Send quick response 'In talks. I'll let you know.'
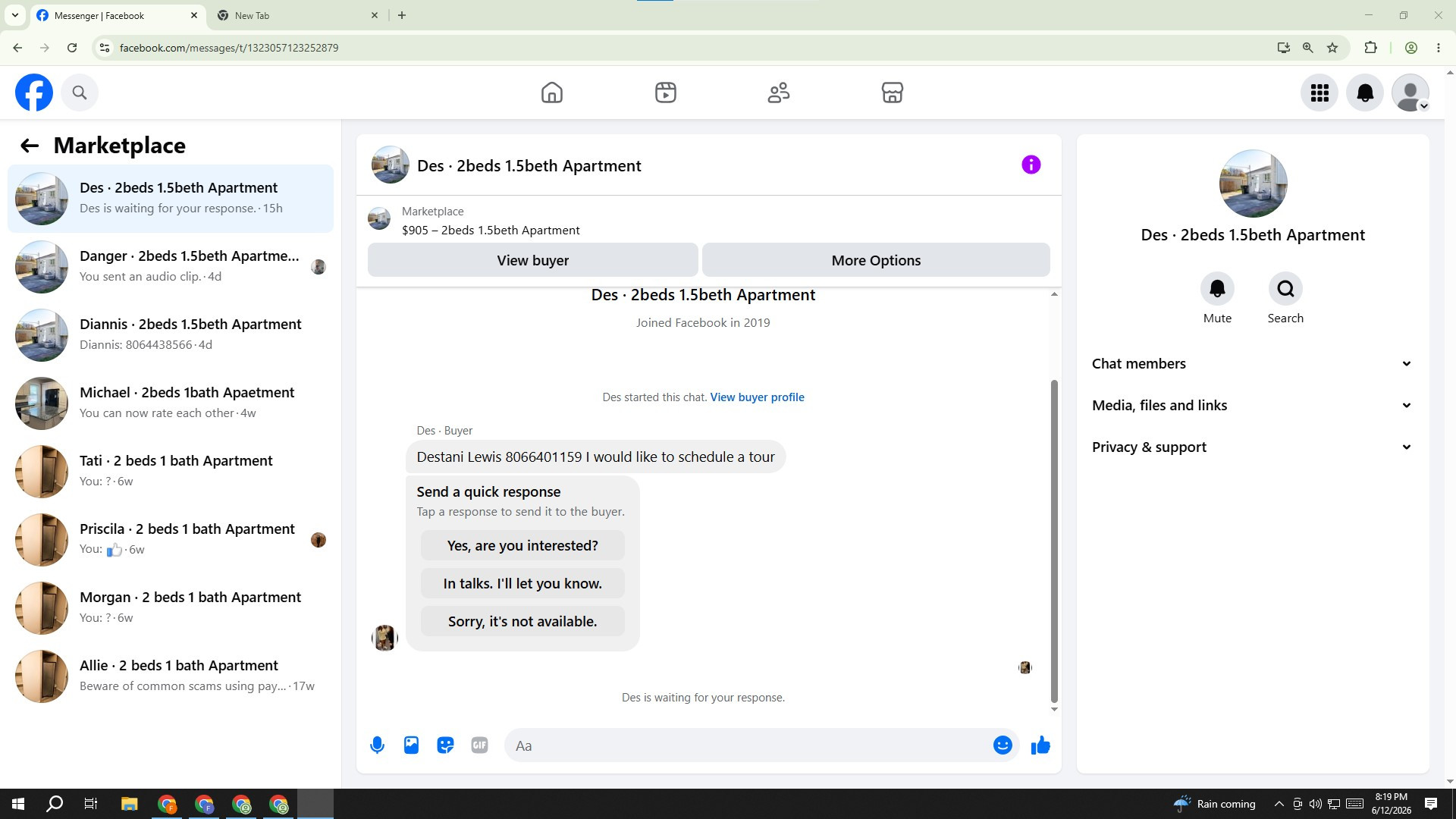 point(522,583)
